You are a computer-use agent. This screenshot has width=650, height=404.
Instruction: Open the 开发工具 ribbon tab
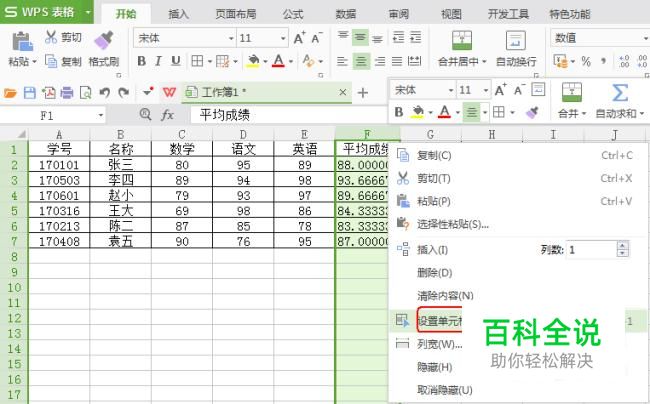click(x=508, y=14)
